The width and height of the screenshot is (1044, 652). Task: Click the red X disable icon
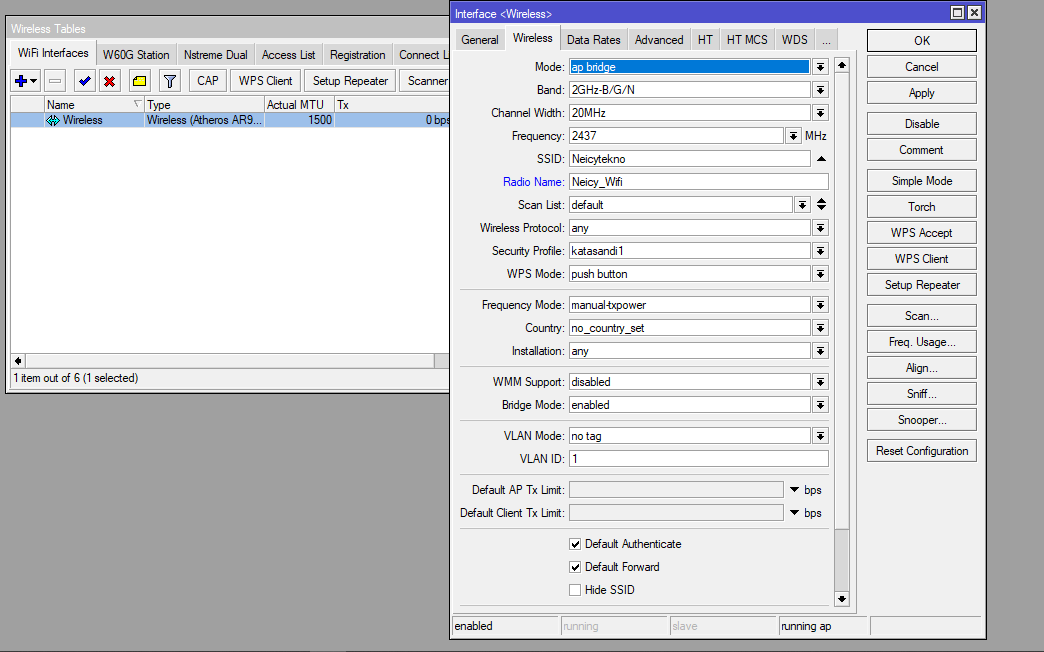[110, 81]
